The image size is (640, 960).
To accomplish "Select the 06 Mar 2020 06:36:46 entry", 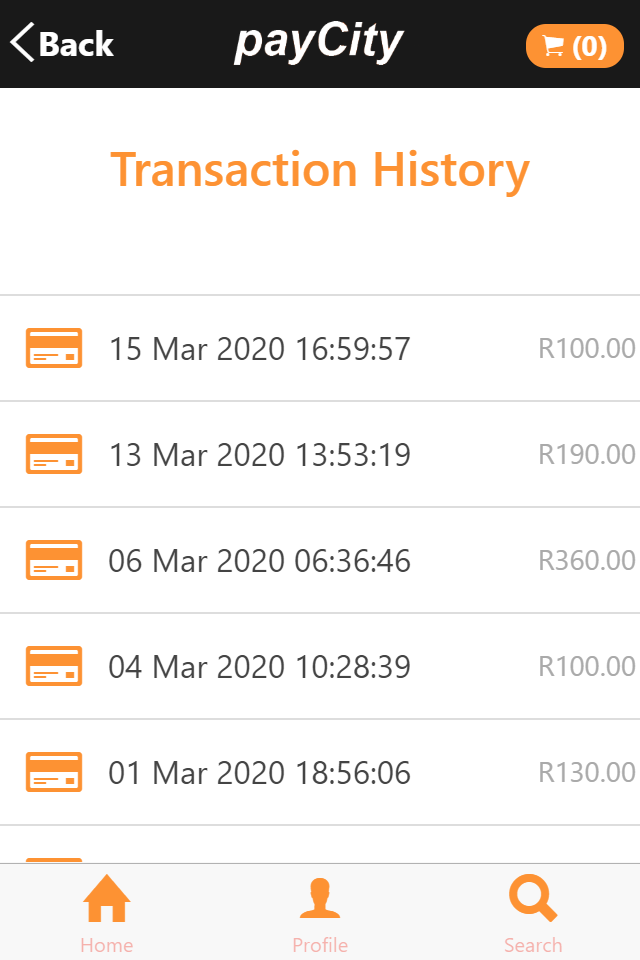I will (x=259, y=561).
